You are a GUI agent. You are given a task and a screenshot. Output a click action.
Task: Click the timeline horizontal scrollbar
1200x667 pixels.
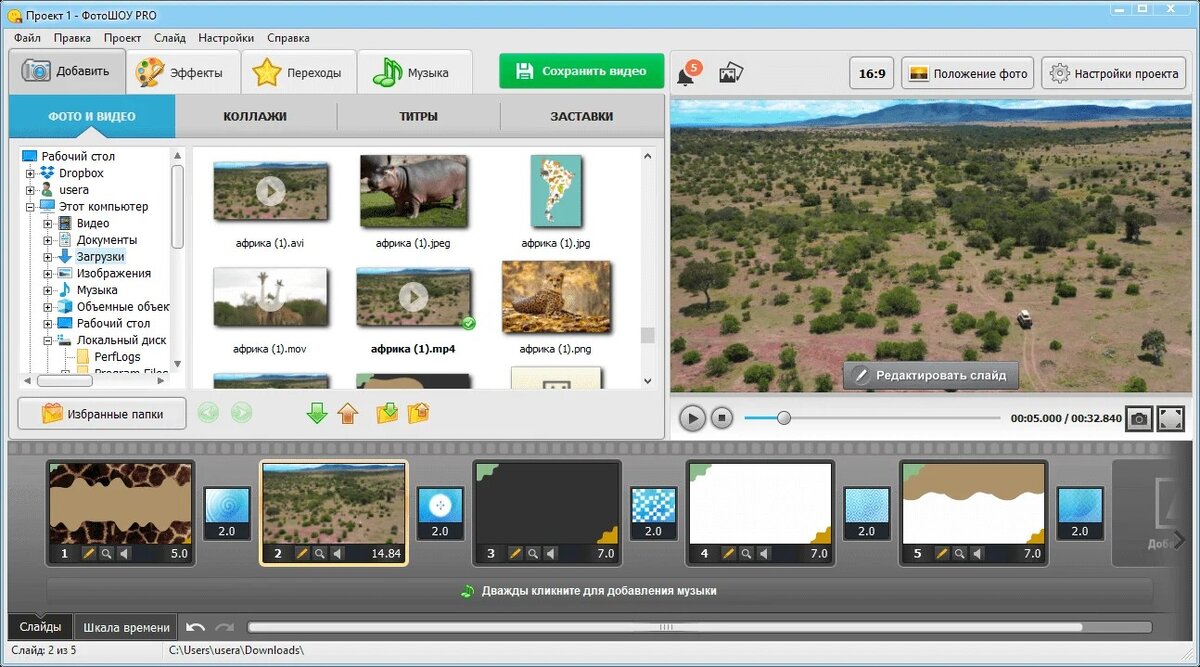(665, 627)
